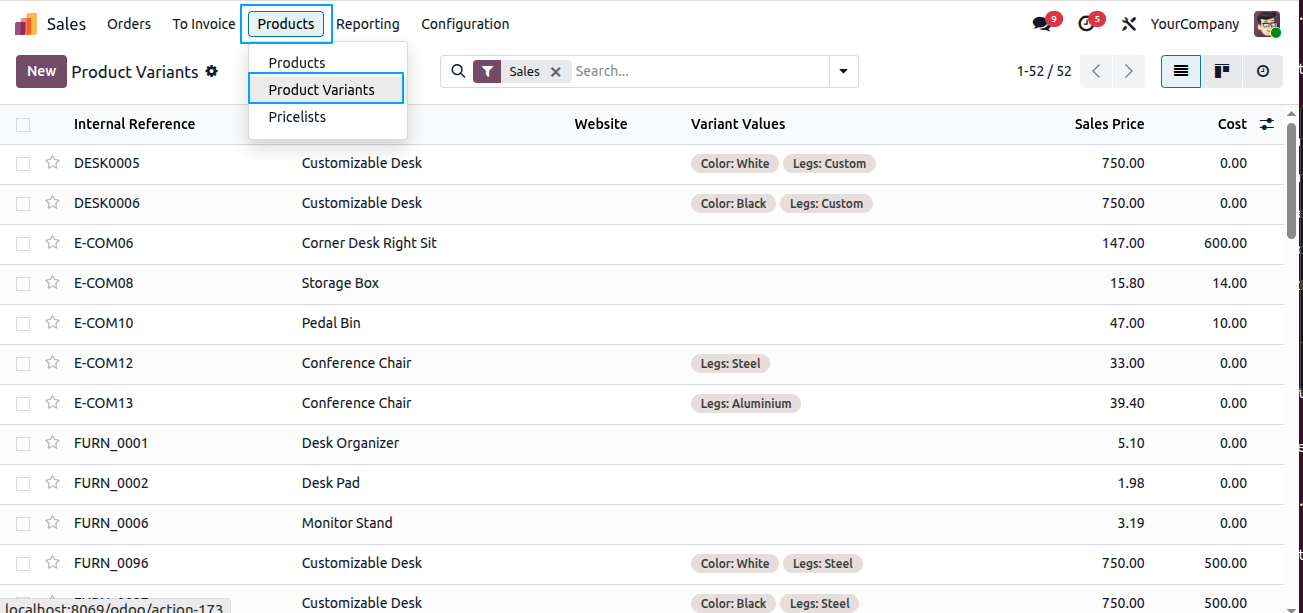Click the debug tools wrench icon

pyautogui.click(x=1129, y=24)
